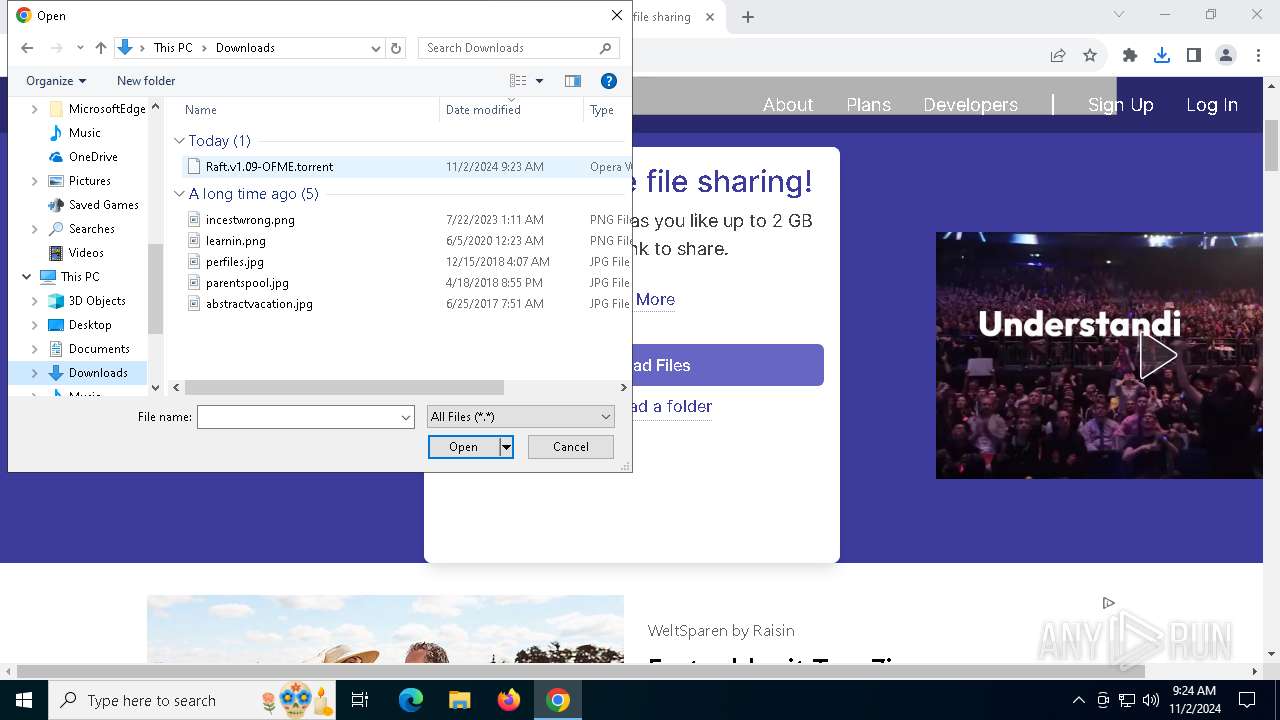
Task: Click Sign Up on the website
Action: click(1120, 105)
